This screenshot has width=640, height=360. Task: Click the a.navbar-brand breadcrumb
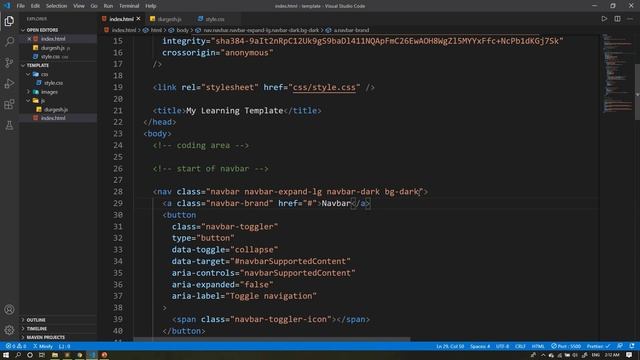pos(348,30)
